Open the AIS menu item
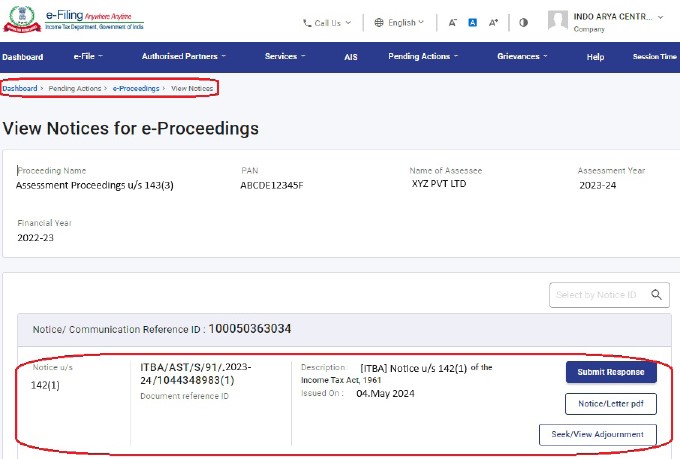The image size is (680, 459). tap(351, 57)
